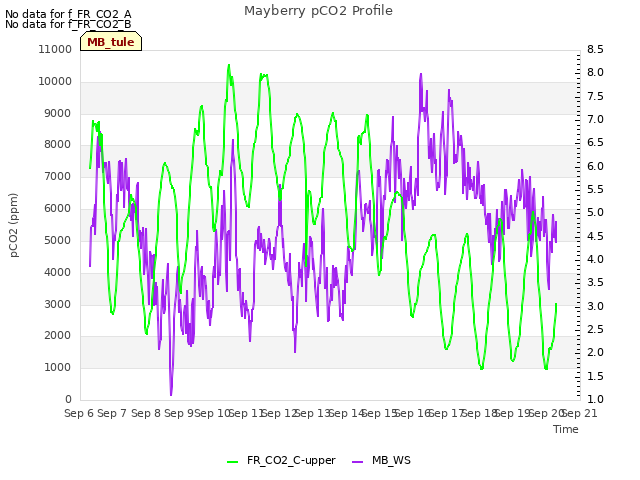The width and height of the screenshot is (640, 480).
Task: Click the Sep 14 date label
Action: 347,413
